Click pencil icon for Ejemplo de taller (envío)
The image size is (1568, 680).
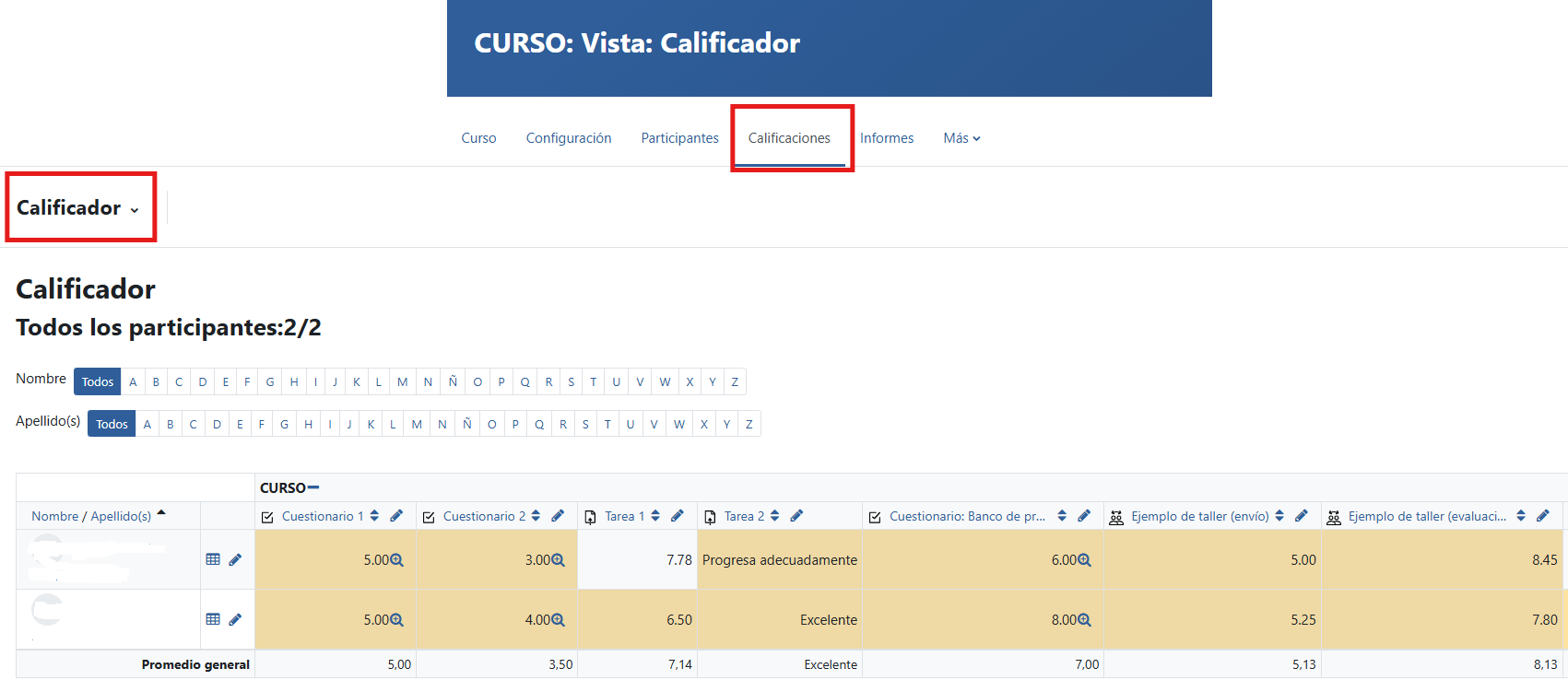click(1301, 516)
